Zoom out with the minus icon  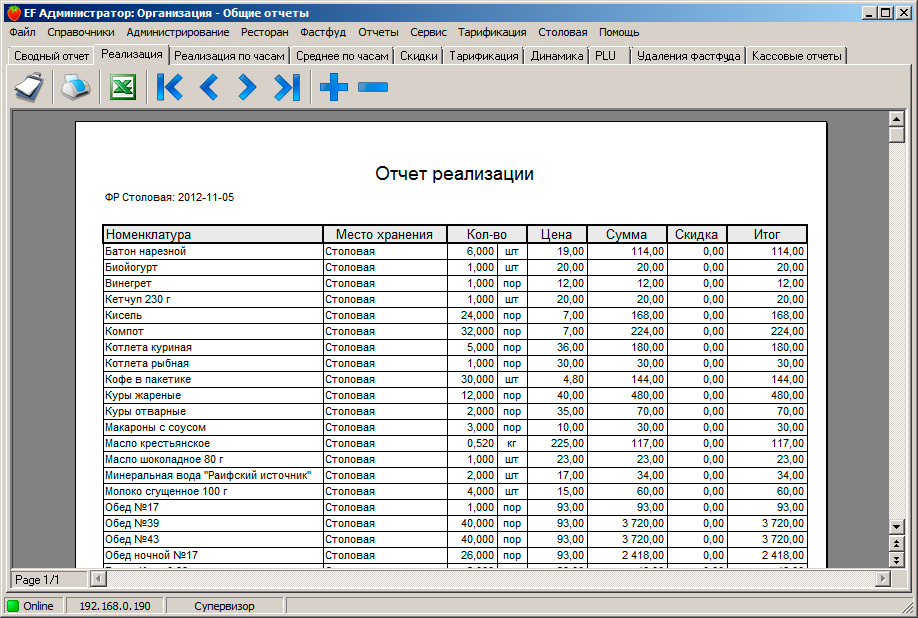[372, 88]
